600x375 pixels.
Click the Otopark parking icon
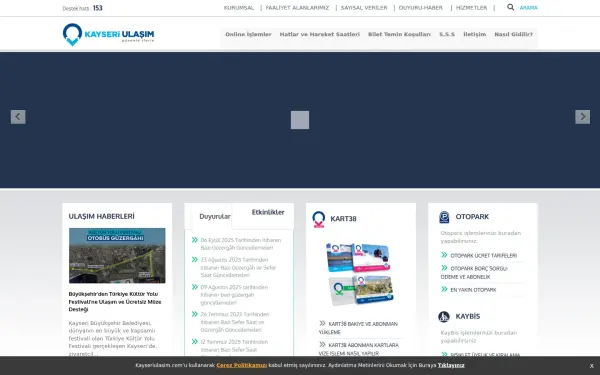(444, 217)
